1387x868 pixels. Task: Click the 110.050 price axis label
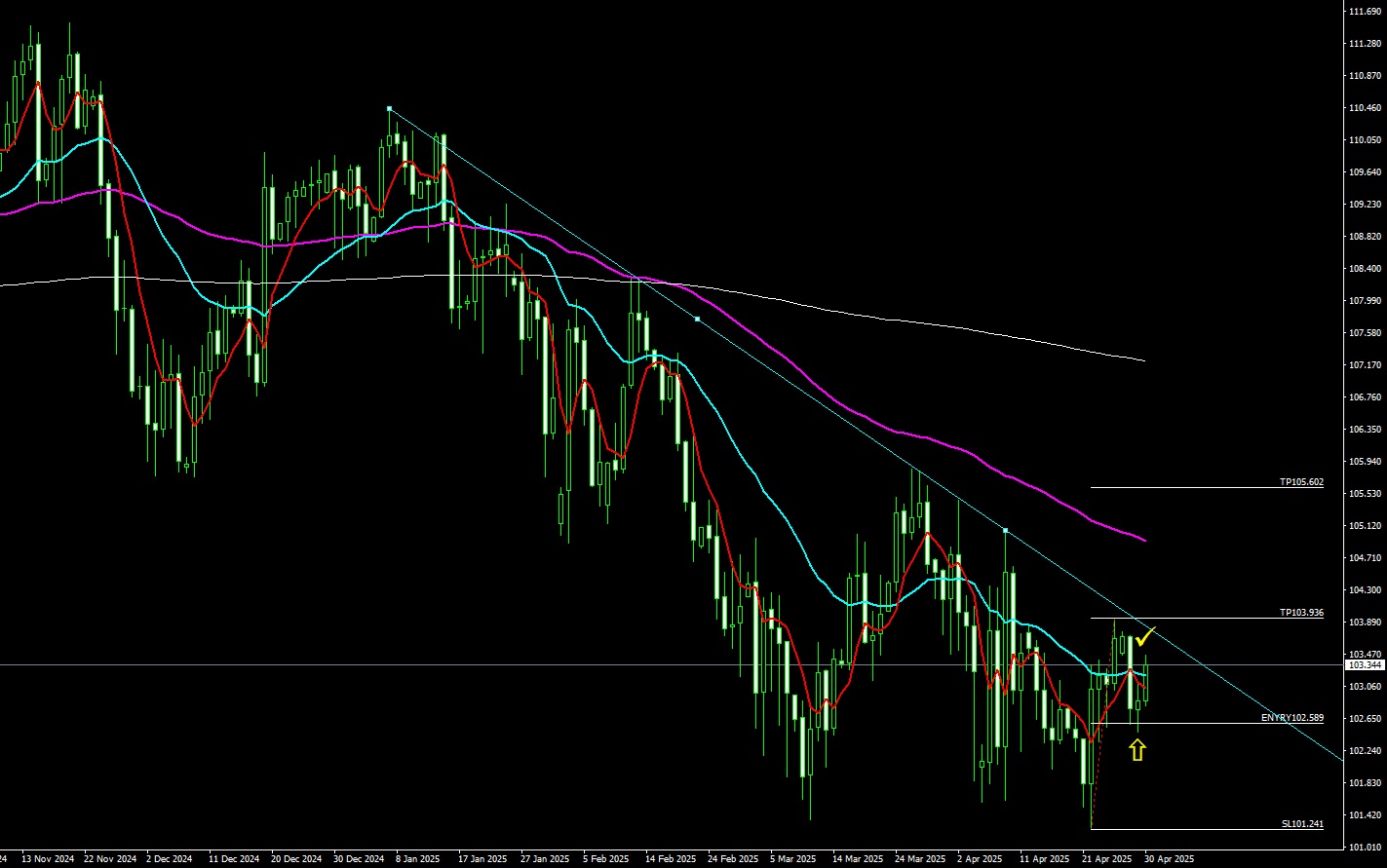(1366, 140)
